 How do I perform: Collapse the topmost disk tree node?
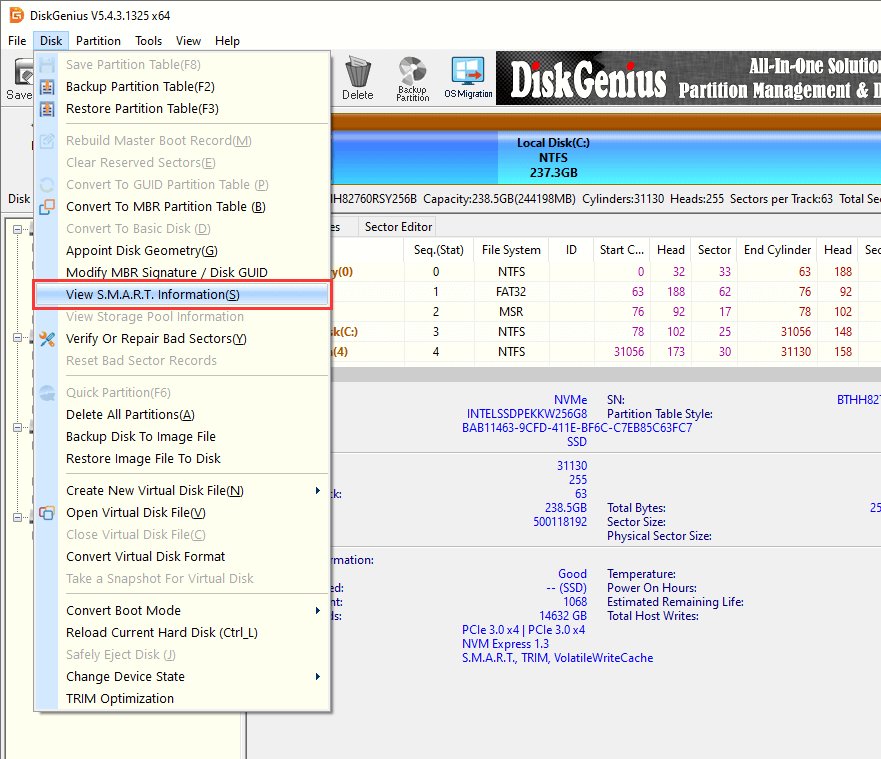[x=18, y=231]
